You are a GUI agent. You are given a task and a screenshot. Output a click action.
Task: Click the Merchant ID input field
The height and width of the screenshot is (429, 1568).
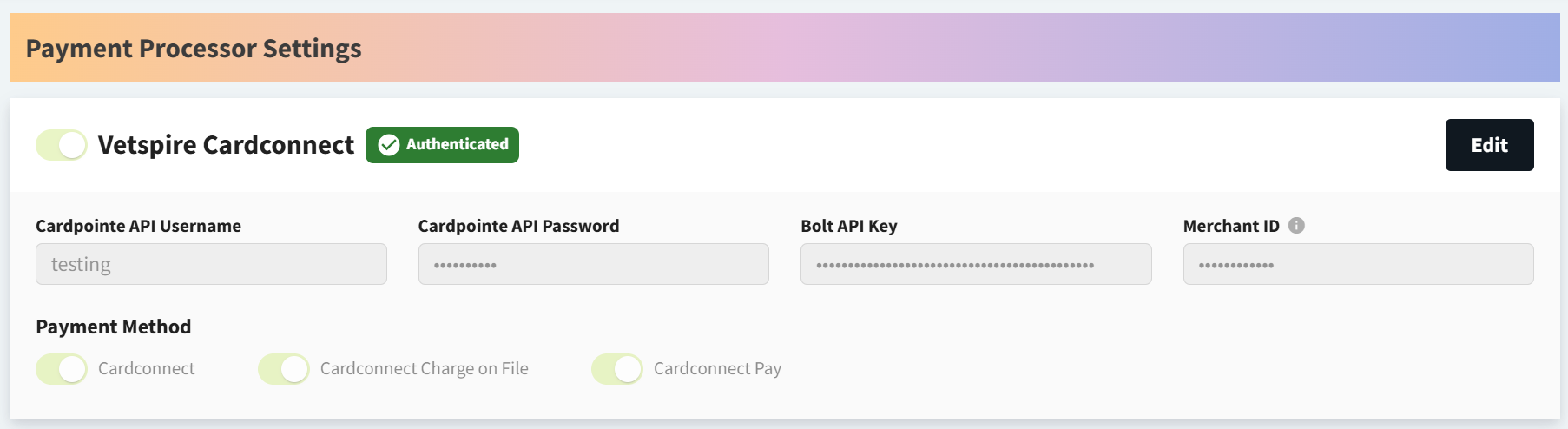[x=1358, y=264]
